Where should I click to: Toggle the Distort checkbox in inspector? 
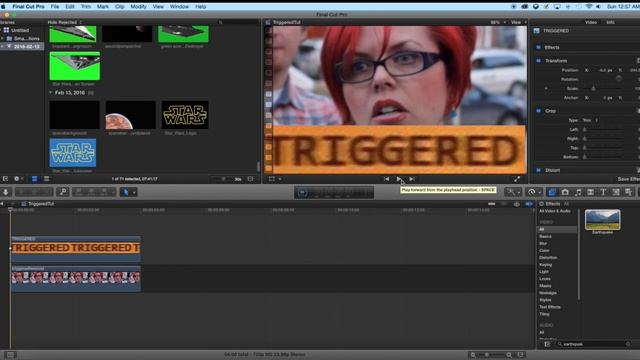pos(538,170)
